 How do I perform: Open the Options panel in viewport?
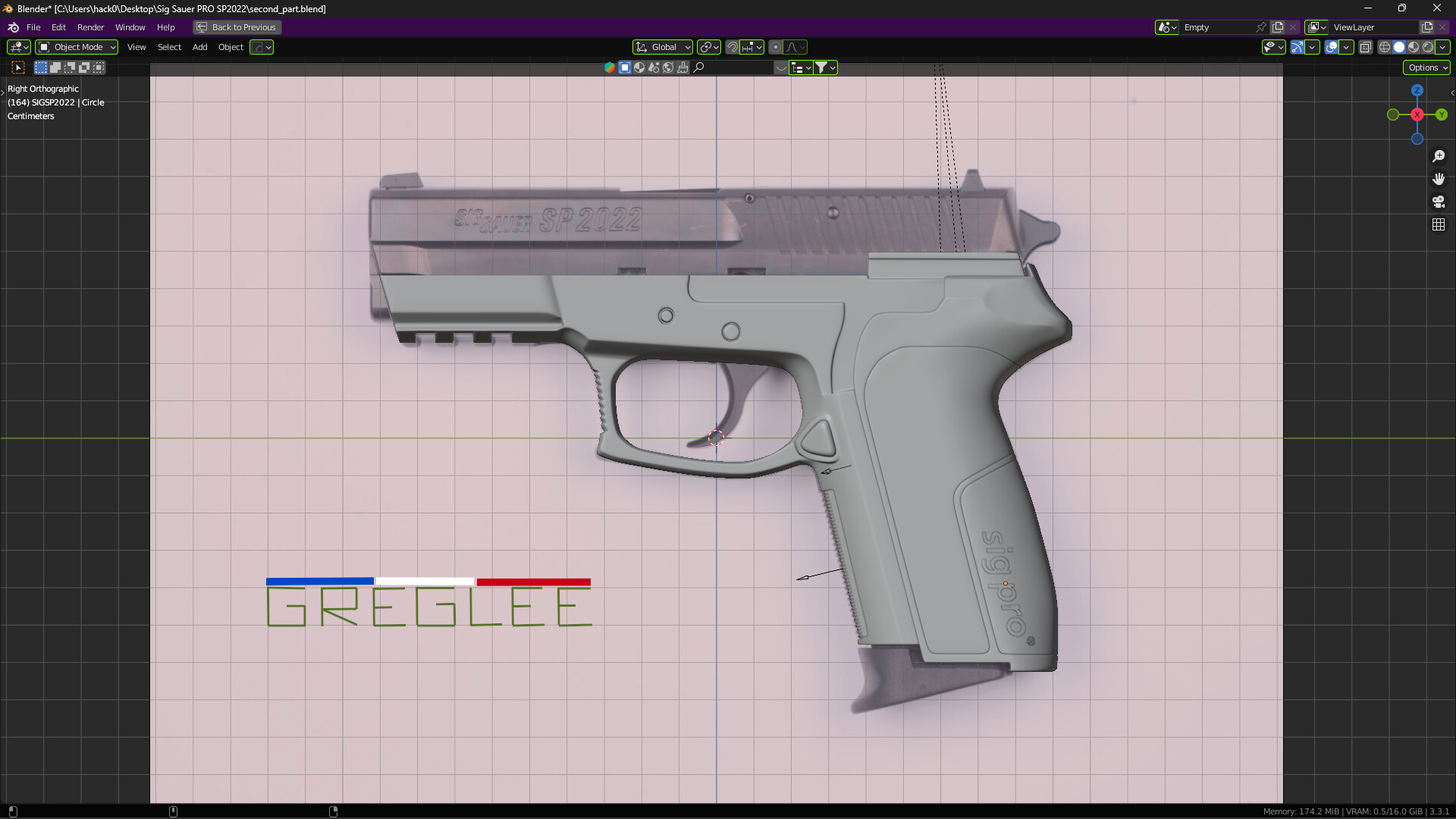coord(1425,67)
